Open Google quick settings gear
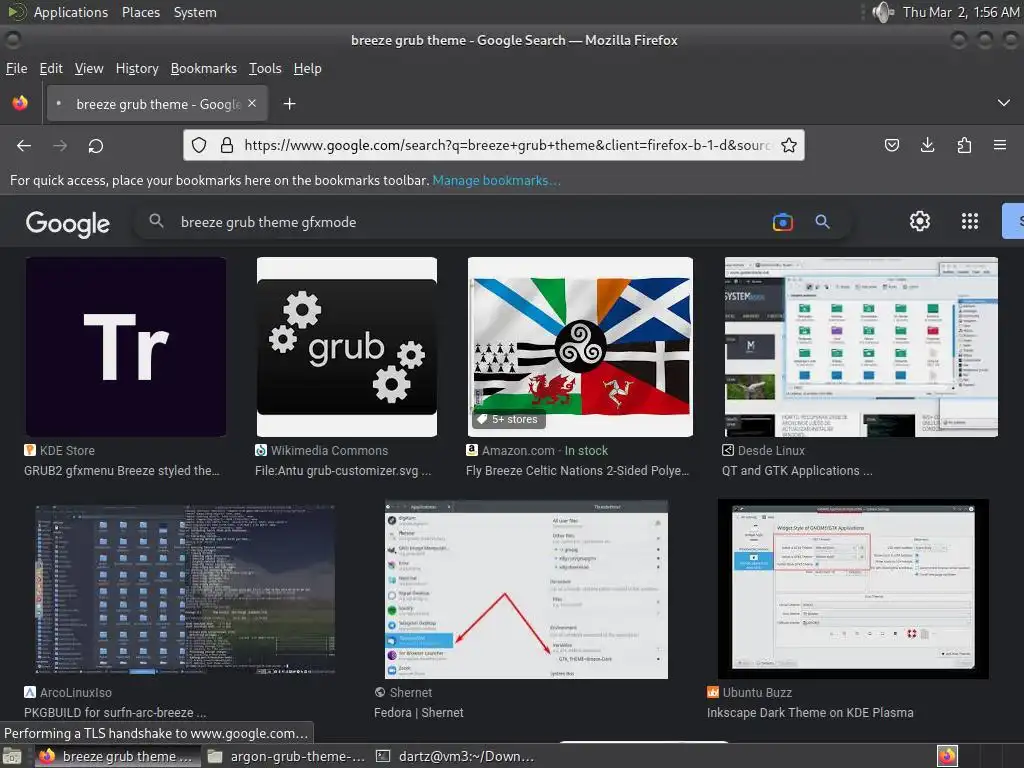Image resolution: width=1024 pixels, height=768 pixels. 920,221
